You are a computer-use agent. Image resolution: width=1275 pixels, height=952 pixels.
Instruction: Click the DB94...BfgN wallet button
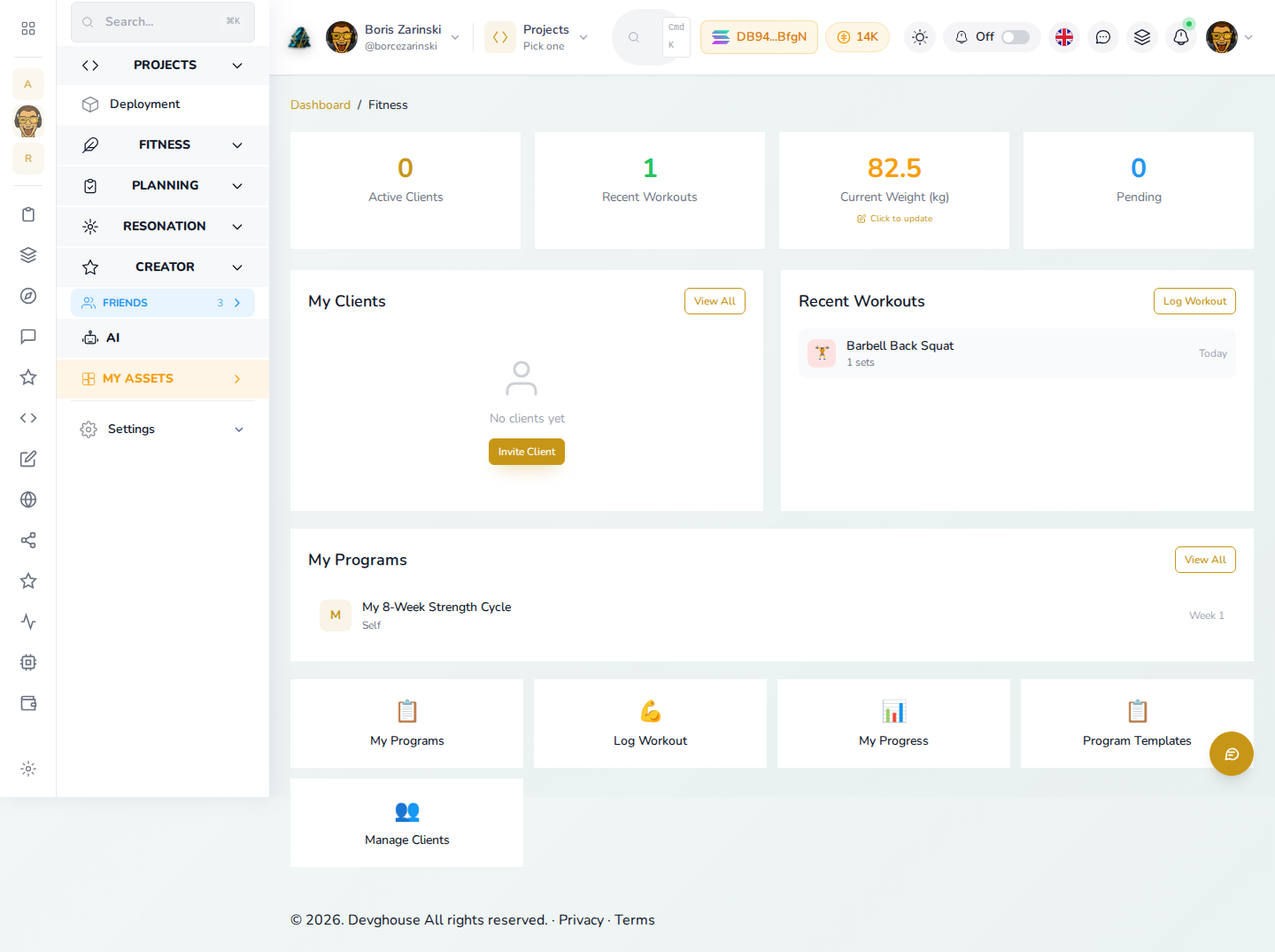click(x=759, y=37)
